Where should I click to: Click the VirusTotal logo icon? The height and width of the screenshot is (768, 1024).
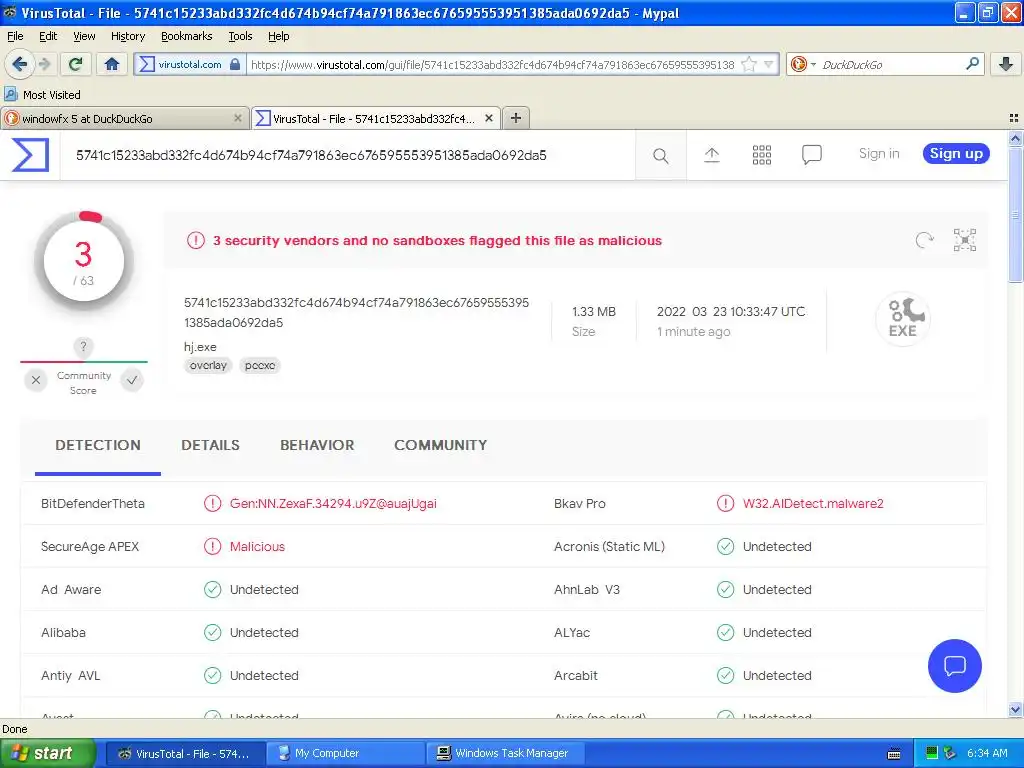pyautogui.click(x=31, y=155)
